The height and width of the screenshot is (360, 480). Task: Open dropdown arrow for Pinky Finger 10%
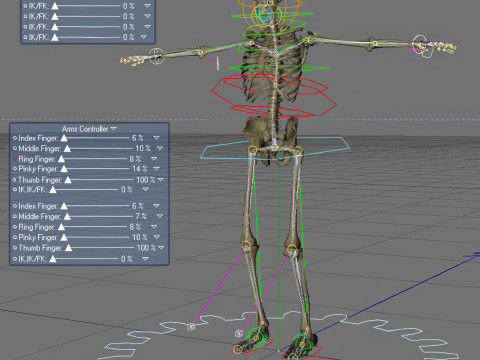157,237
